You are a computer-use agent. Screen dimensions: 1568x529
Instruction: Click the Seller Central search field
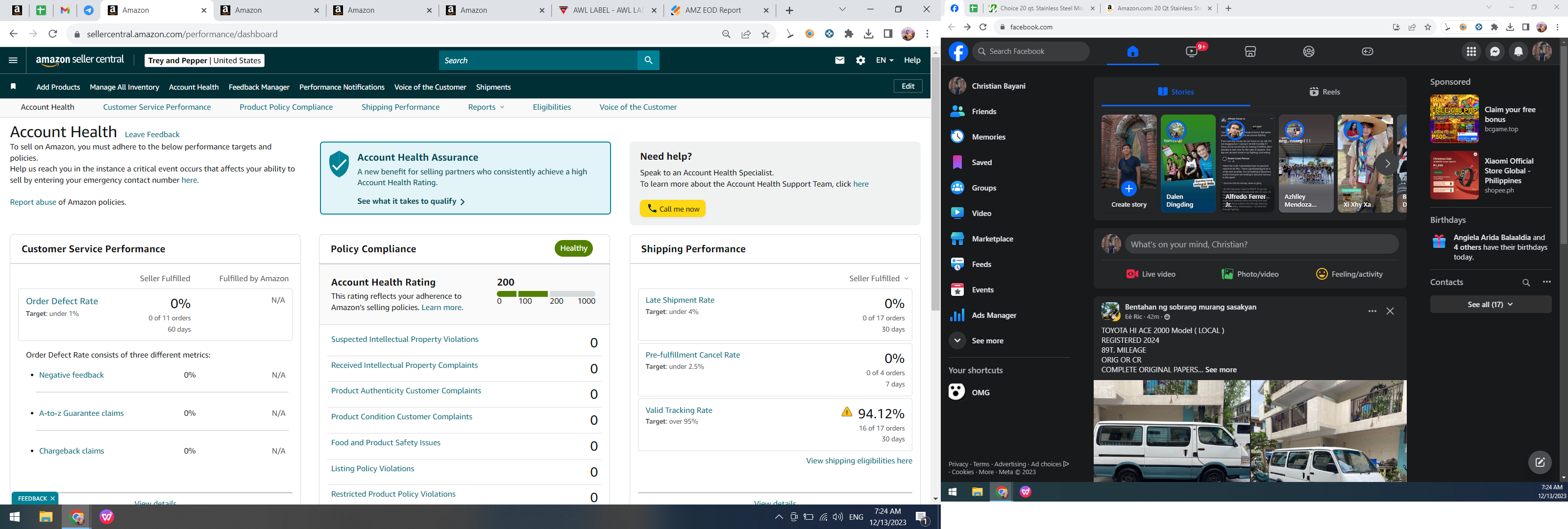[x=538, y=60]
